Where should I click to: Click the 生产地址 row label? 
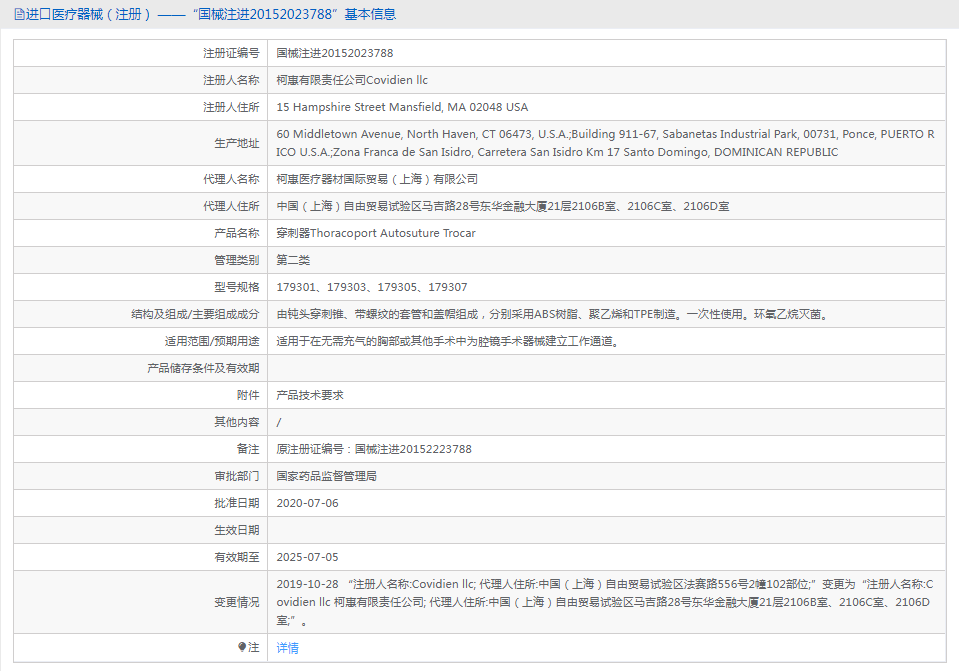(x=237, y=143)
